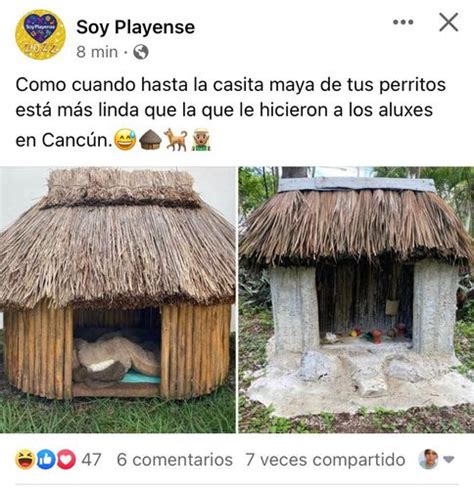This screenshot has height=489, width=474.
Task: Open the right aluxes stone house photo
Action: tap(356, 300)
